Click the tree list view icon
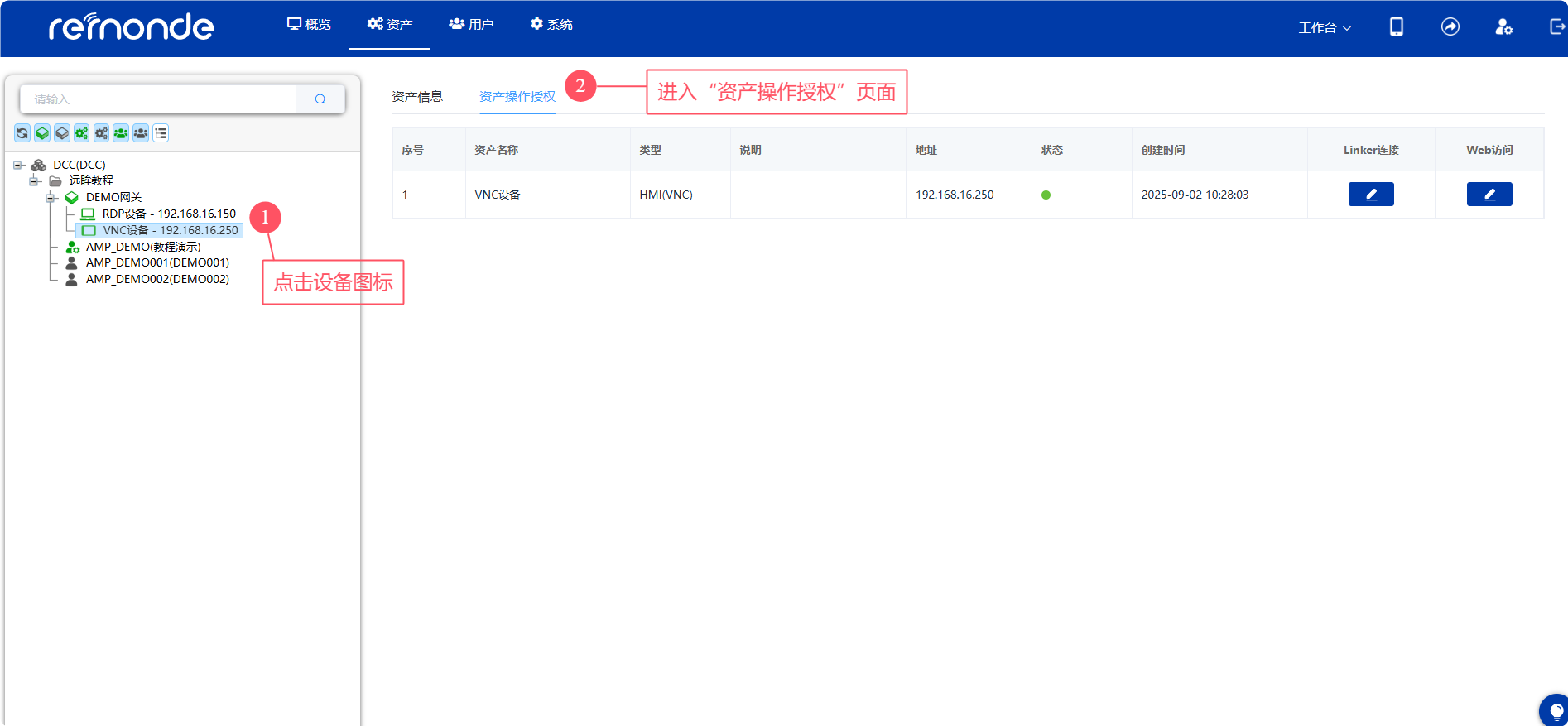The image size is (1568, 726). 161,133
